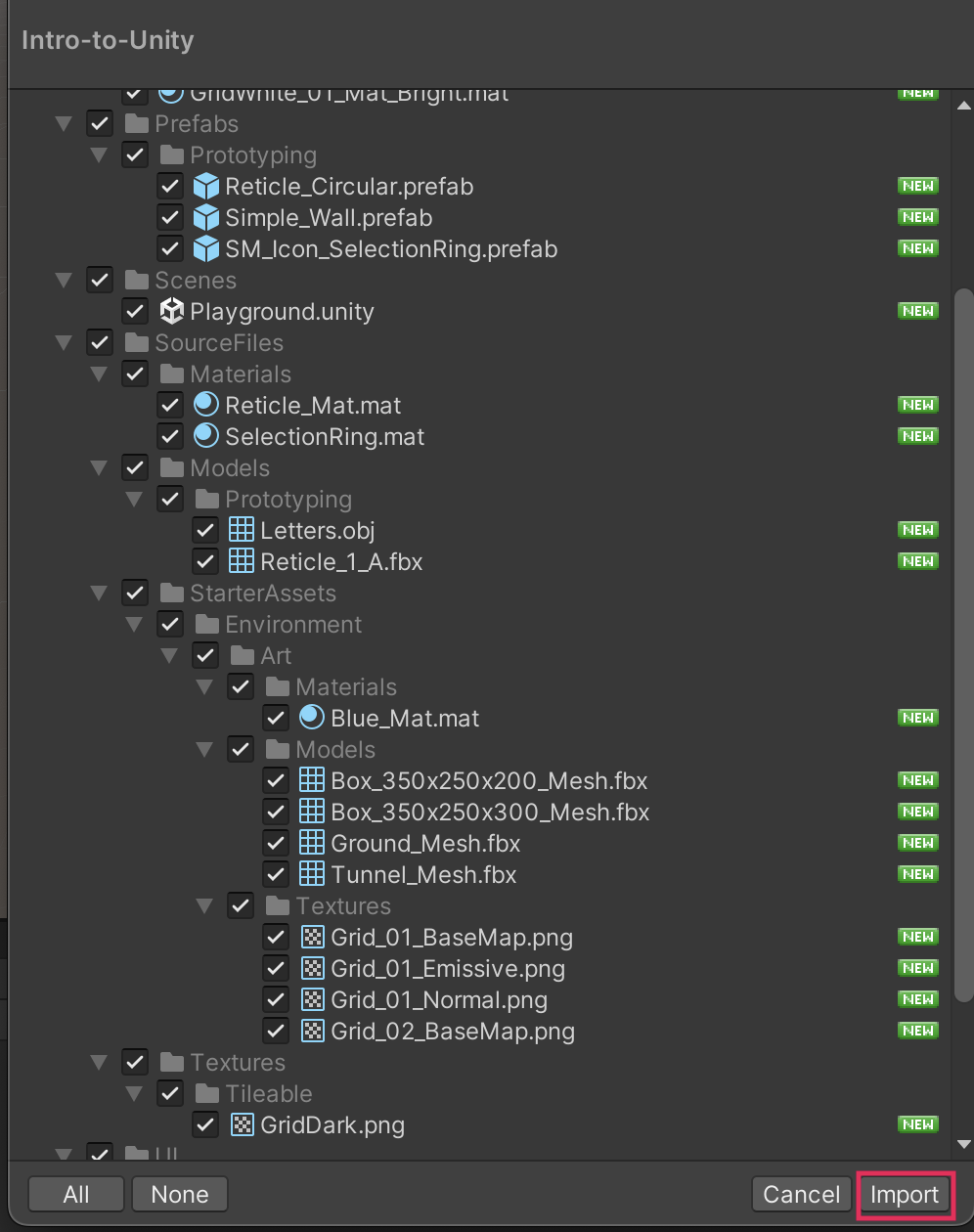The height and width of the screenshot is (1232, 974).
Task: Uncheck the Prefabs folder checkbox
Action: click(100, 123)
